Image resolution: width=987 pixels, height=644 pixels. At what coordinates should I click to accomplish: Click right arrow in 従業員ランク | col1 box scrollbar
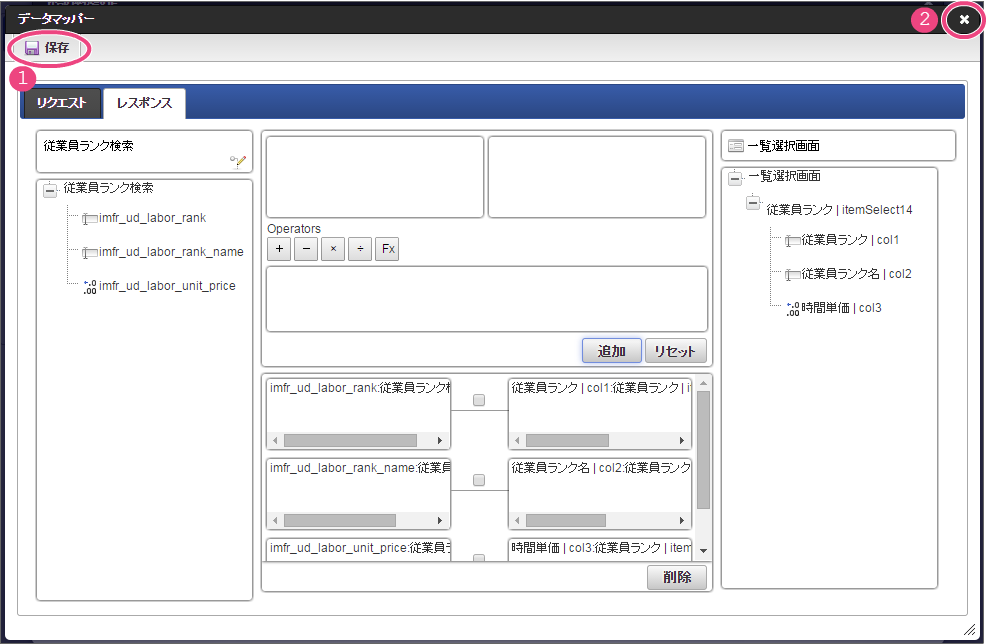pyautogui.click(x=681, y=441)
